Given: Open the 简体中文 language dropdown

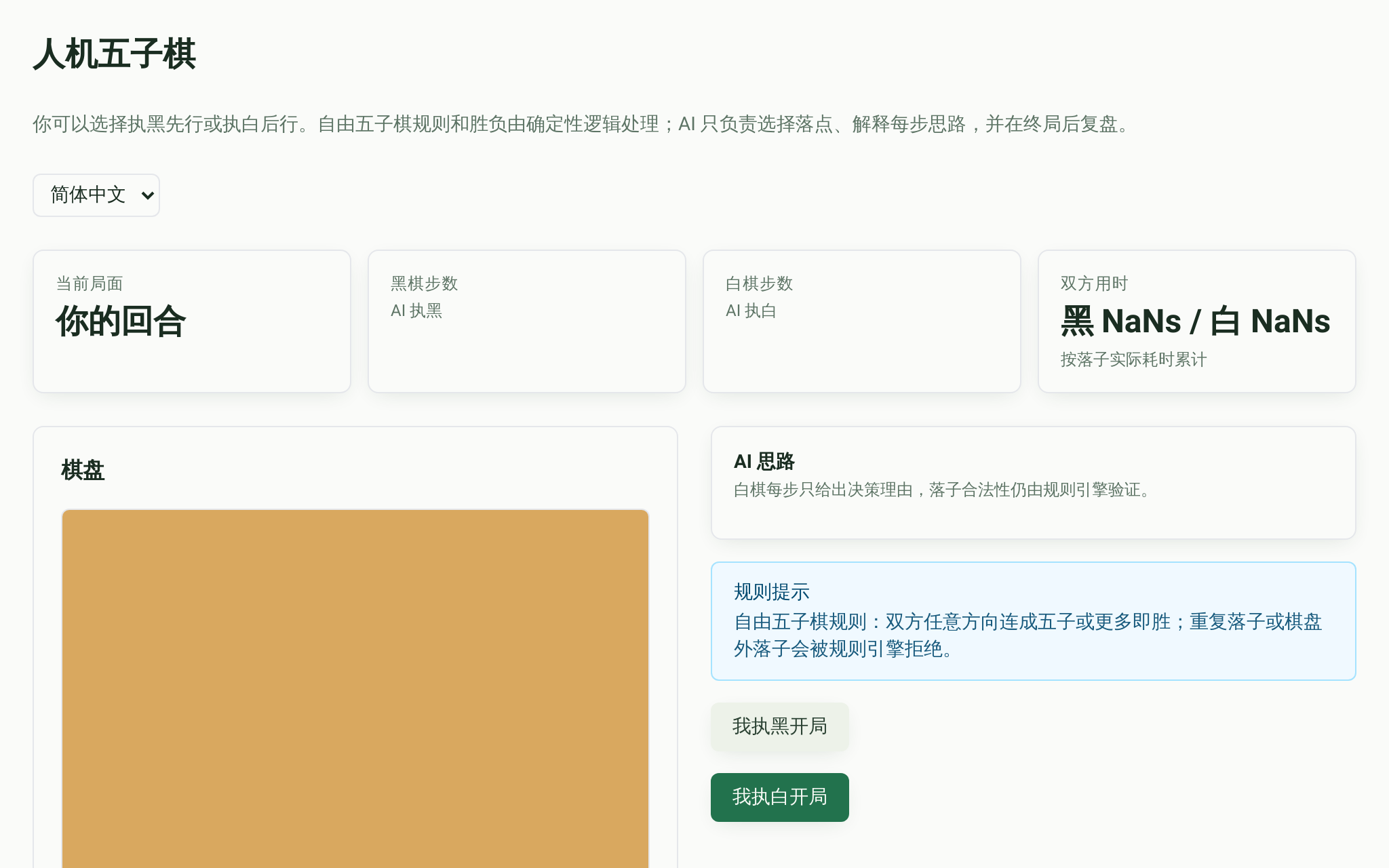Looking at the screenshot, I should (96, 195).
